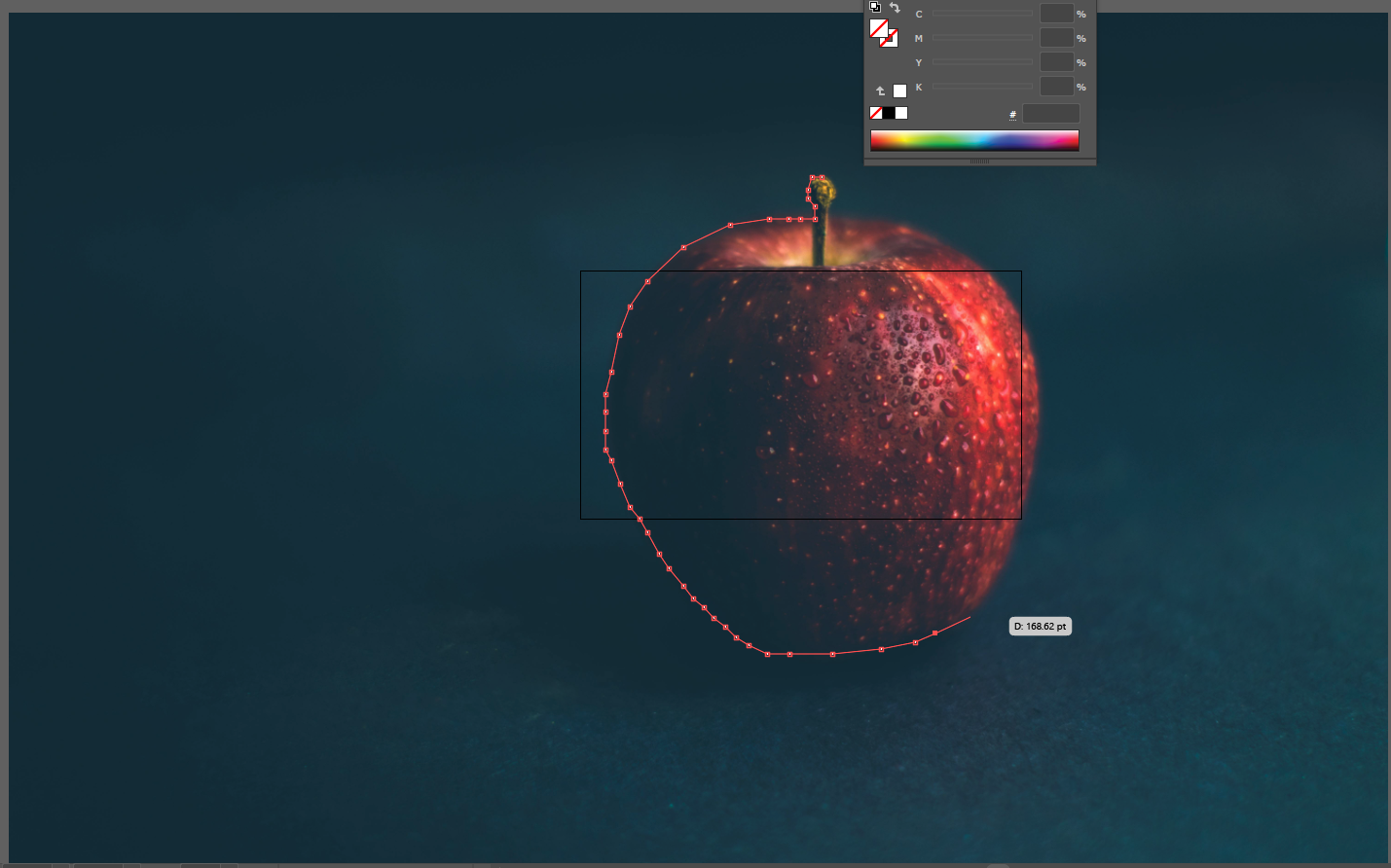The image size is (1391, 868).
Task: Choose the white swatch next to black
Action: pyautogui.click(x=901, y=113)
